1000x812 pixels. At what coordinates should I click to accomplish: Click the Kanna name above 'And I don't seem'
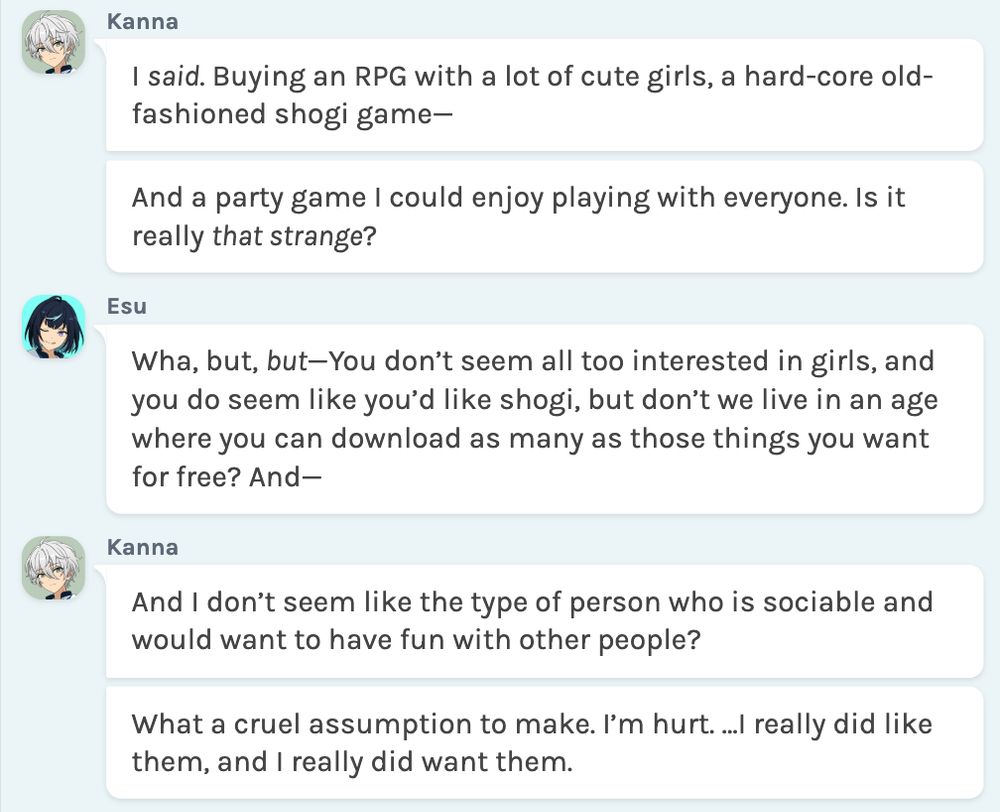pos(142,547)
